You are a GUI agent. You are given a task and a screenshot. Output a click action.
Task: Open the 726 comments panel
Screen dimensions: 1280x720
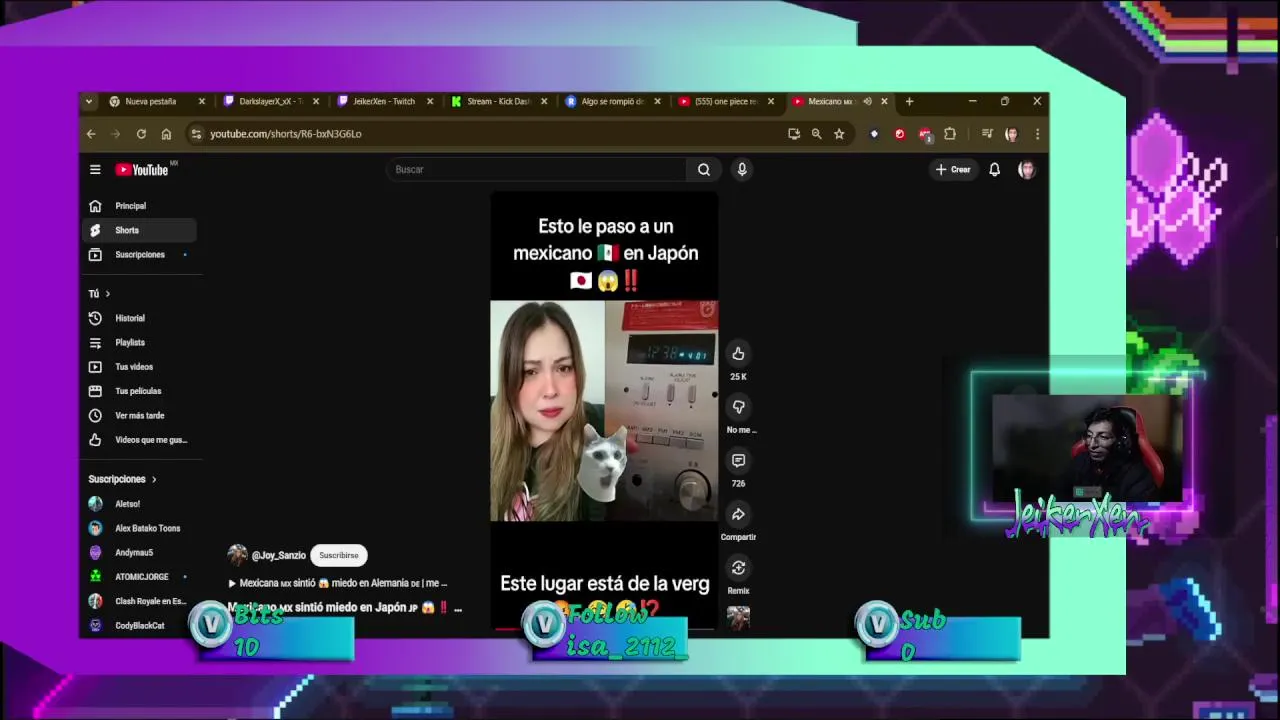(738, 461)
